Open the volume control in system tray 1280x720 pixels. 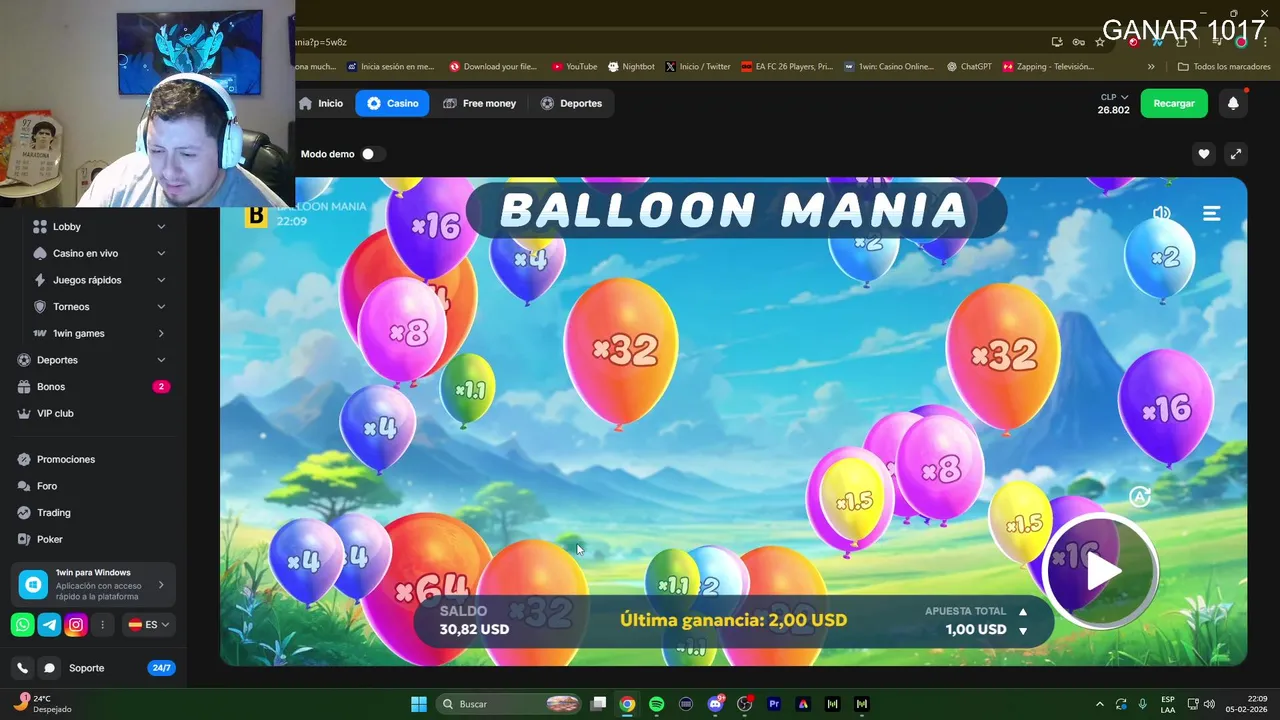[1209, 704]
